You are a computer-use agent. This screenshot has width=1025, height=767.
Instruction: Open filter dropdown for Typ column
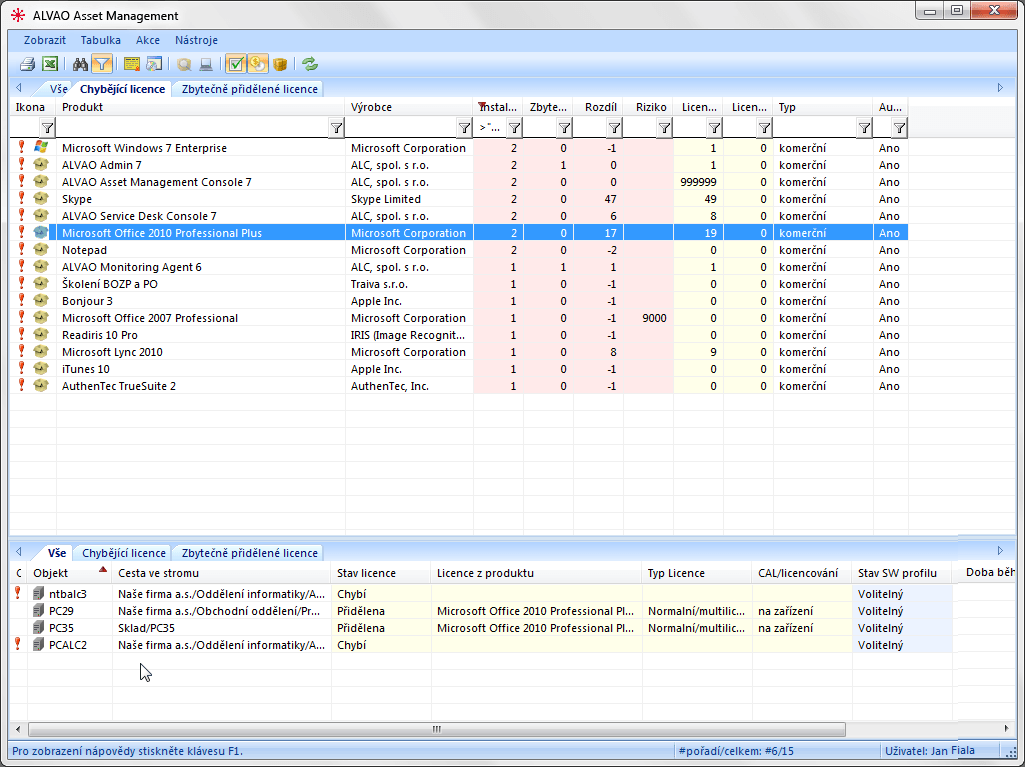[864, 128]
